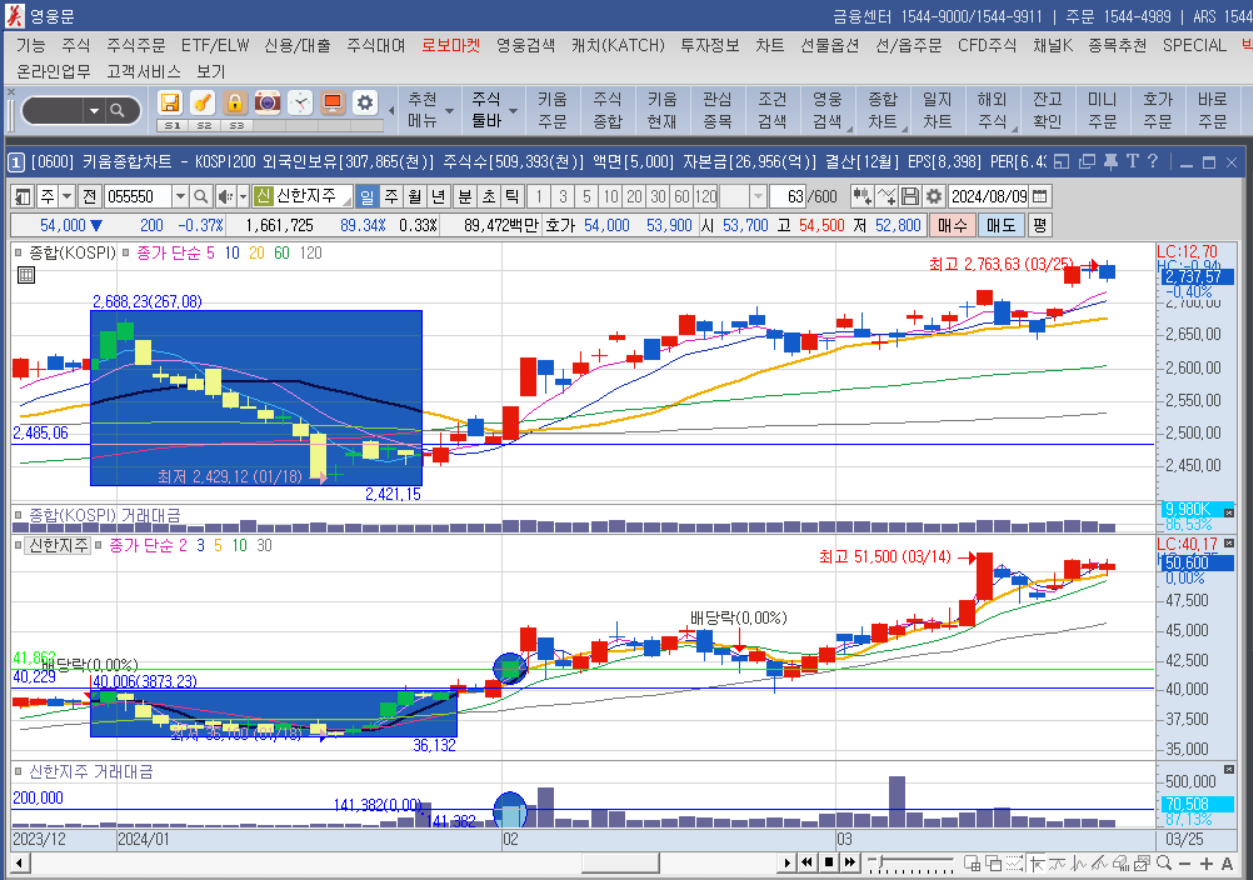The height and width of the screenshot is (880, 1253).
Task: Open the 기능 menu
Action: coord(31,45)
